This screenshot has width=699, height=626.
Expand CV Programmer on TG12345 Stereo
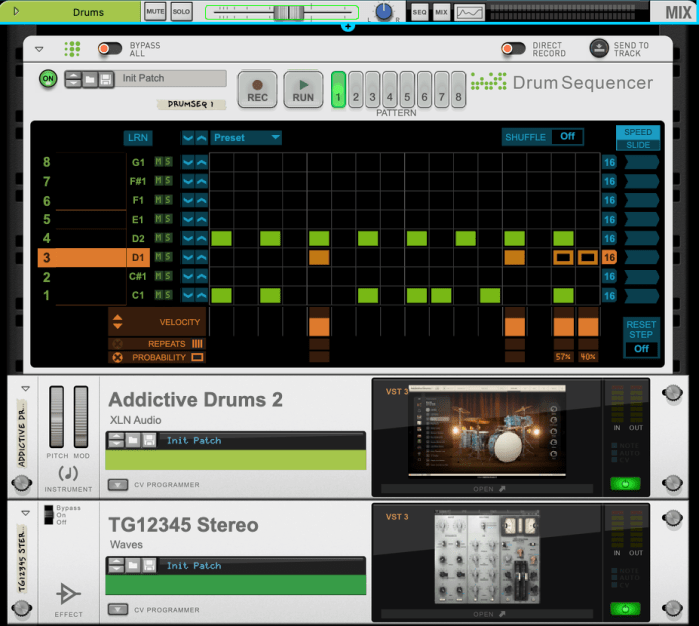118,609
